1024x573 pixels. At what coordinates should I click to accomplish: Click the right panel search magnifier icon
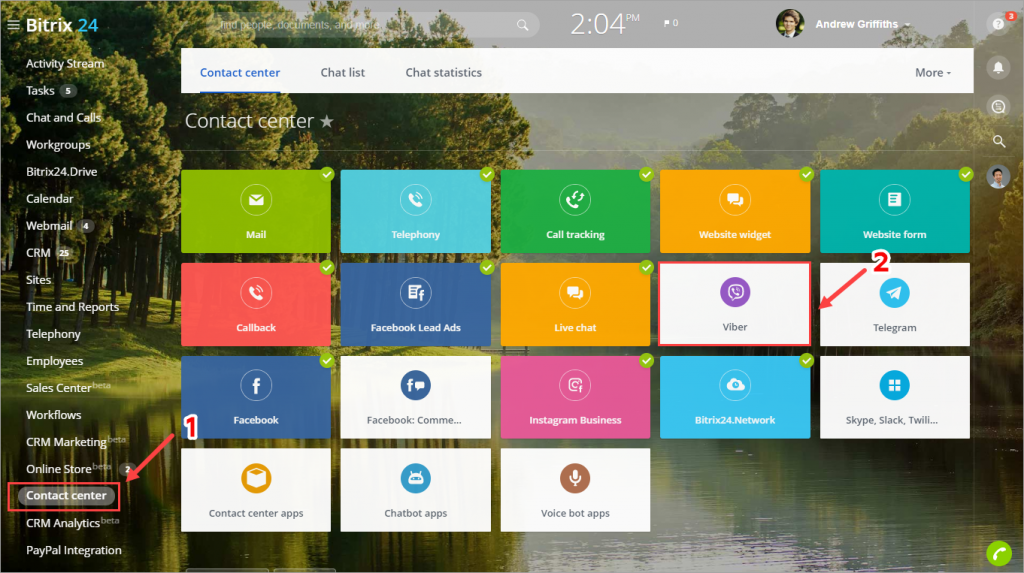coord(999,141)
